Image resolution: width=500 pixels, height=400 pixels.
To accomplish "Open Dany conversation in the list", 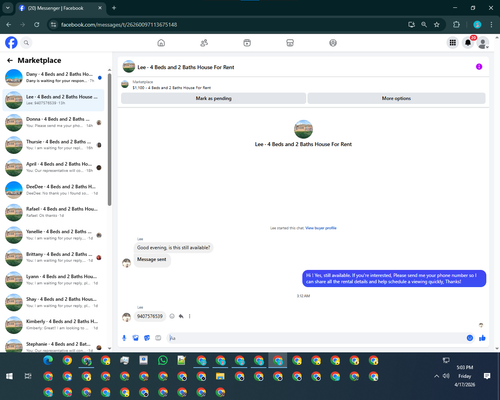I will pos(53,77).
